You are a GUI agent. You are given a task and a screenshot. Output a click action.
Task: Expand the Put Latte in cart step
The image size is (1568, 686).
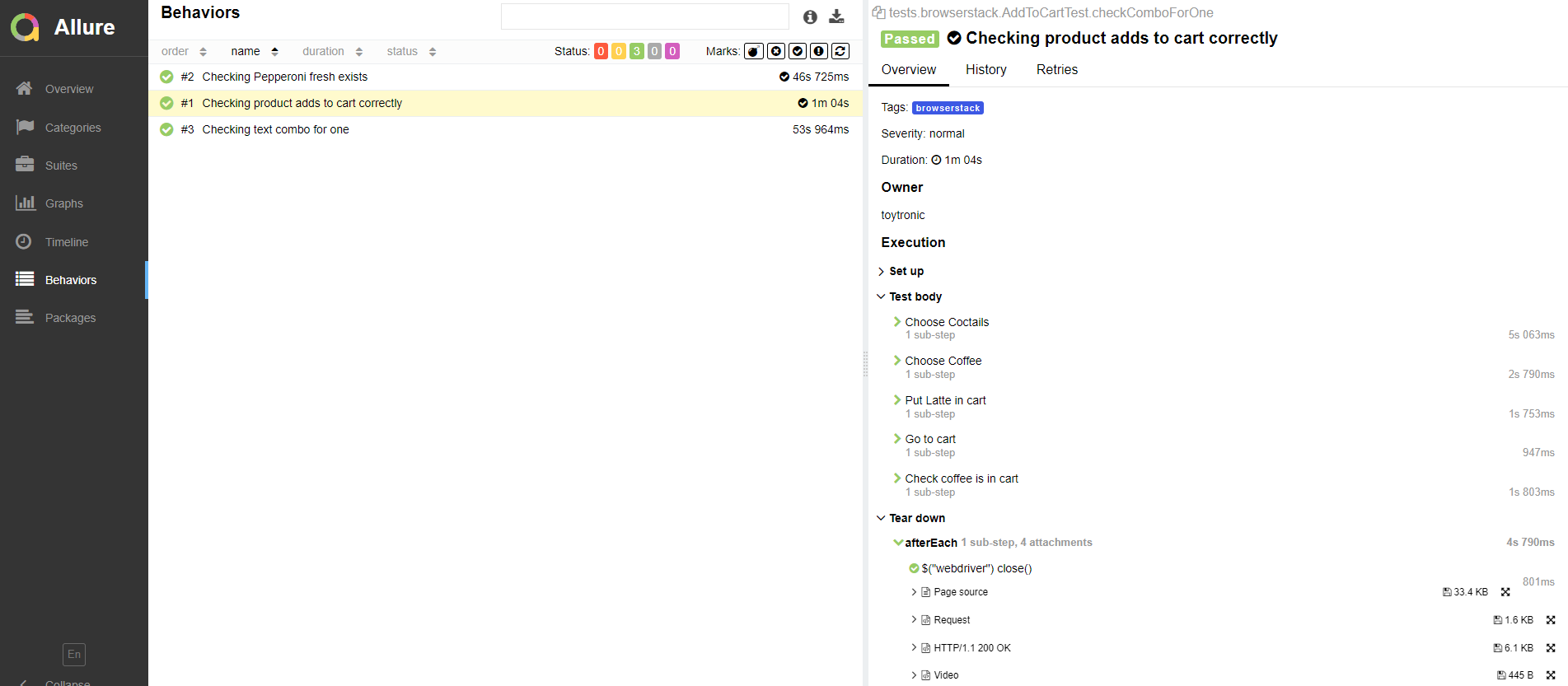coord(945,400)
